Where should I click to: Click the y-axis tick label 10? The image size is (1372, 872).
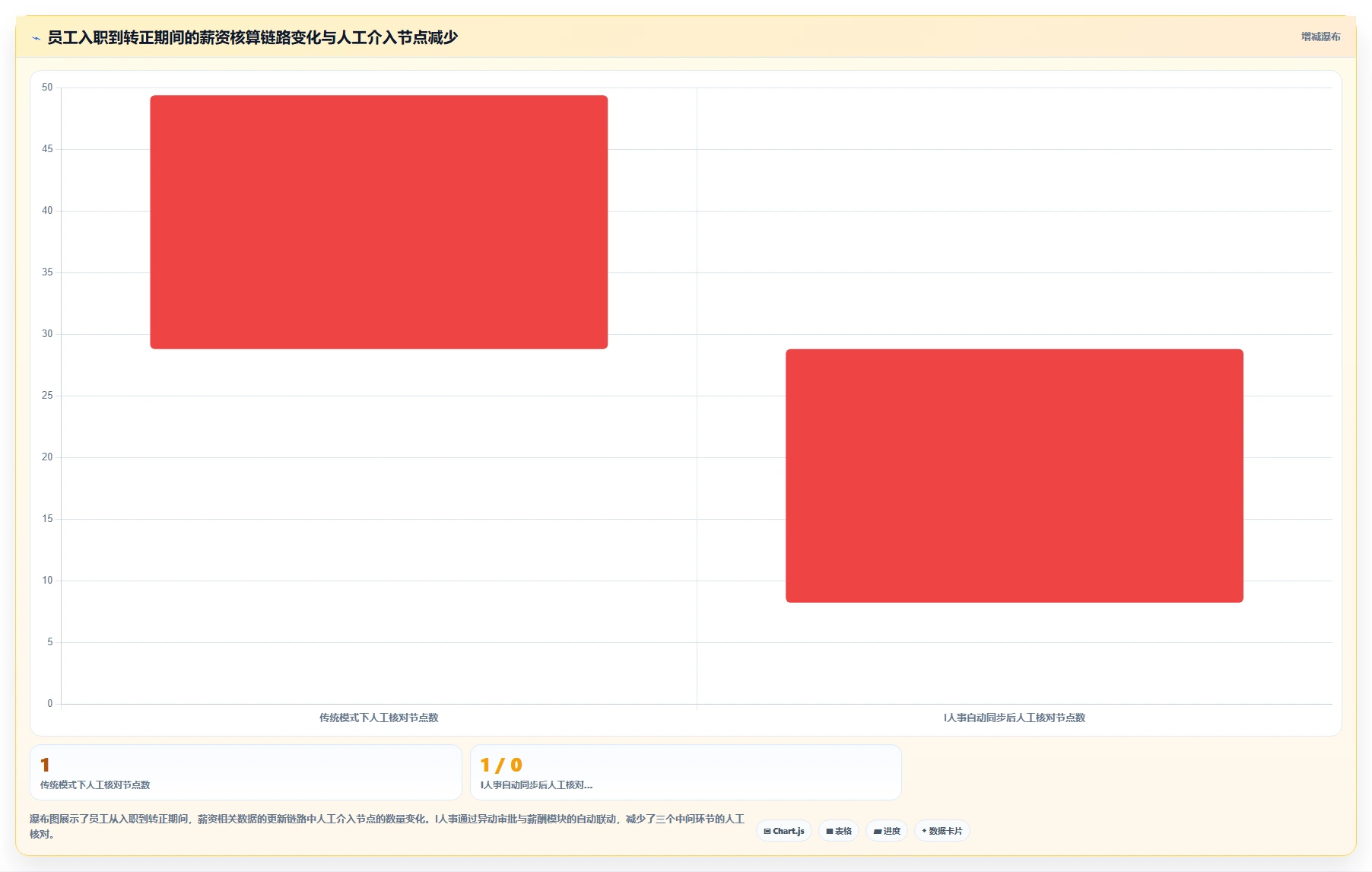(47, 581)
